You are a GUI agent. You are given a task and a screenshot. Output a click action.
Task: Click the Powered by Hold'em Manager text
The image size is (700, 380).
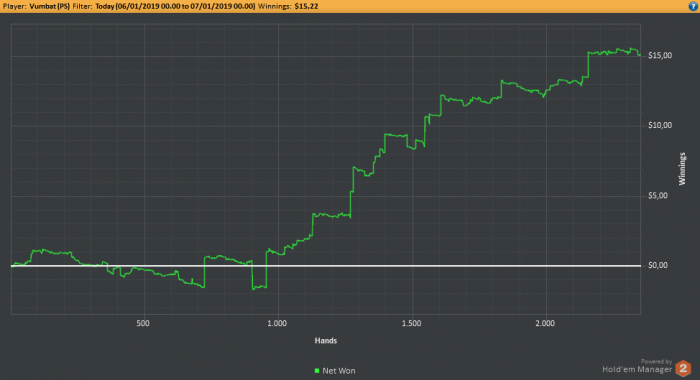tap(637, 366)
